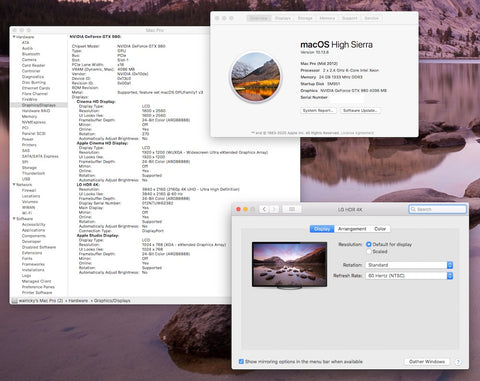Switch to Support tab in About This Mac
Viewport: 480px width, 381px height.
pyautogui.click(x=349, y=18)
